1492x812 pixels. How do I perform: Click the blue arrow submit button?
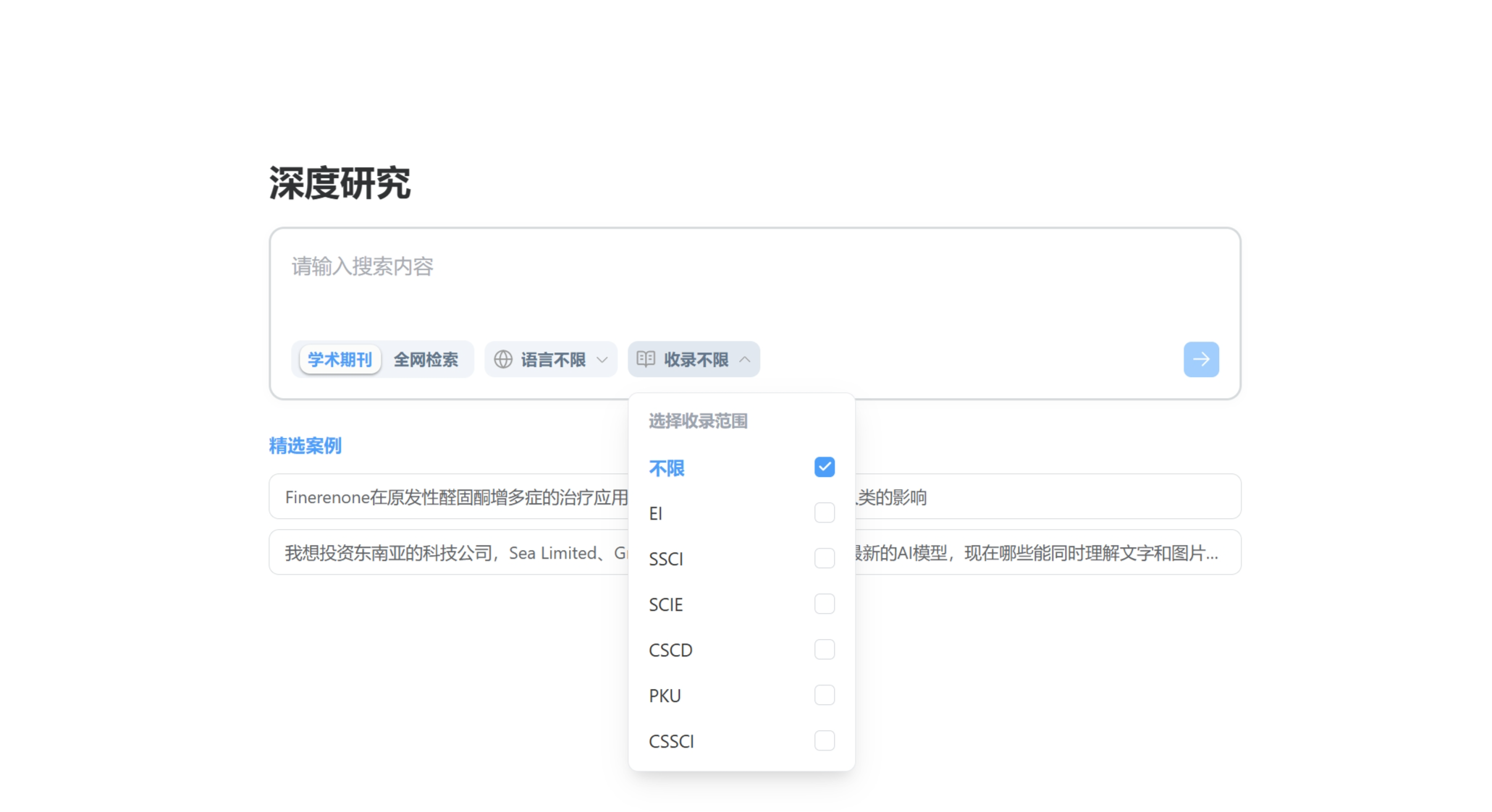click(1201, 359)
